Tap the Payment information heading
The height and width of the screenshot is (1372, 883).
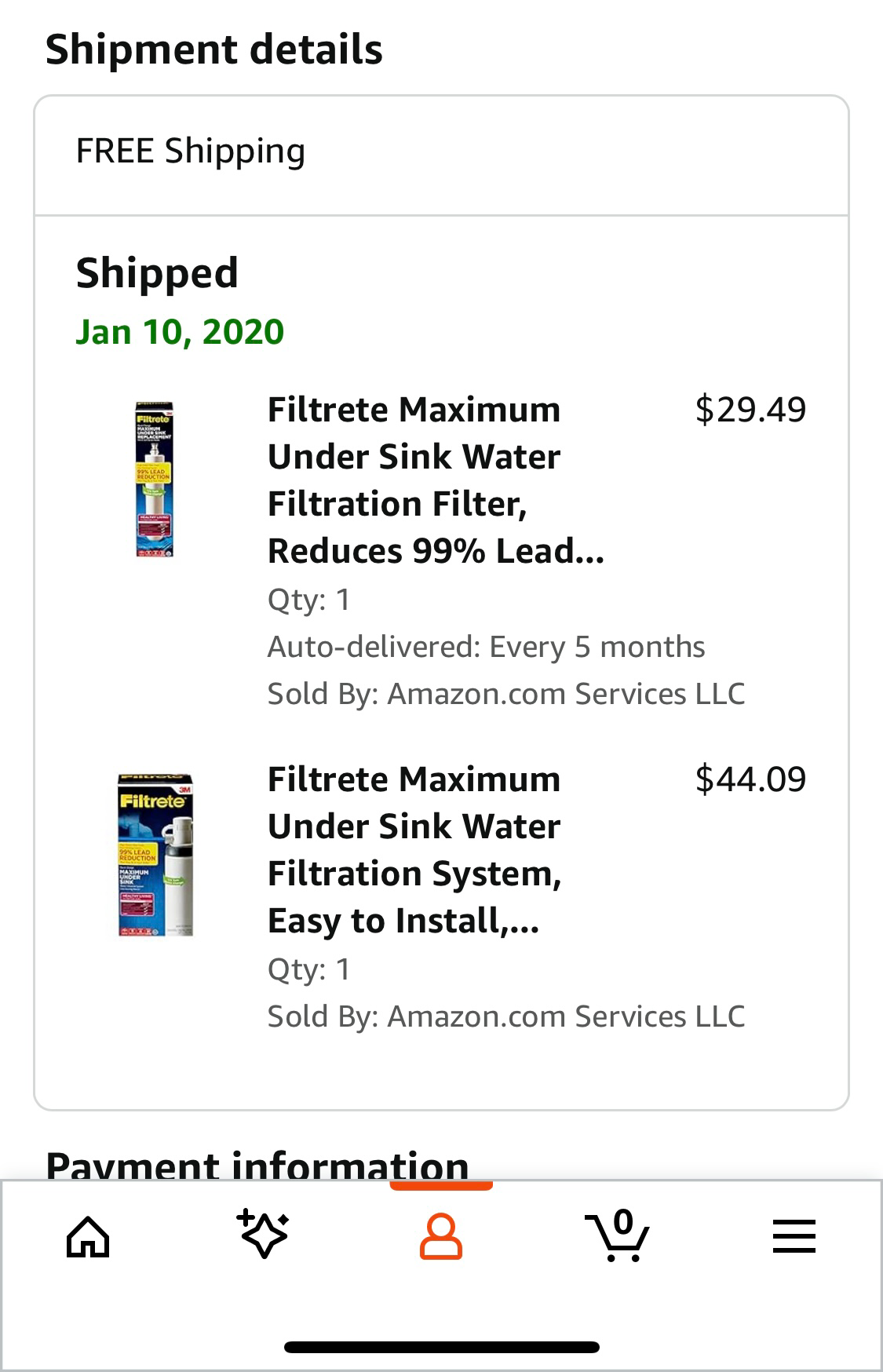coord(257,1165)
